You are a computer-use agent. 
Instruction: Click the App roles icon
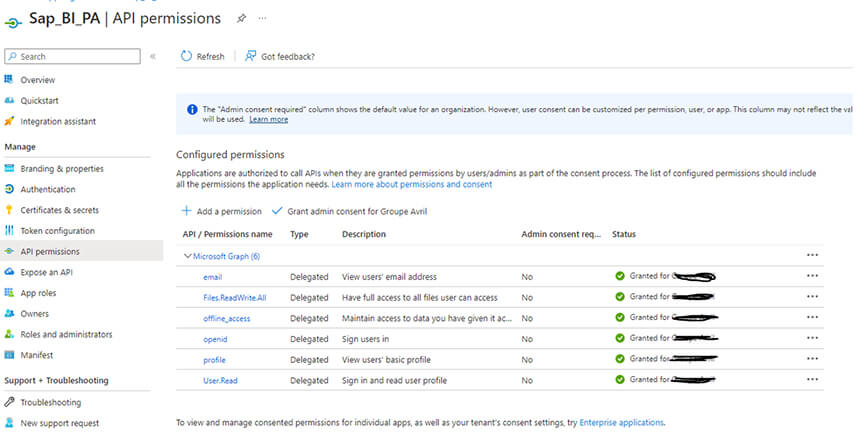(x=9, y=293)
